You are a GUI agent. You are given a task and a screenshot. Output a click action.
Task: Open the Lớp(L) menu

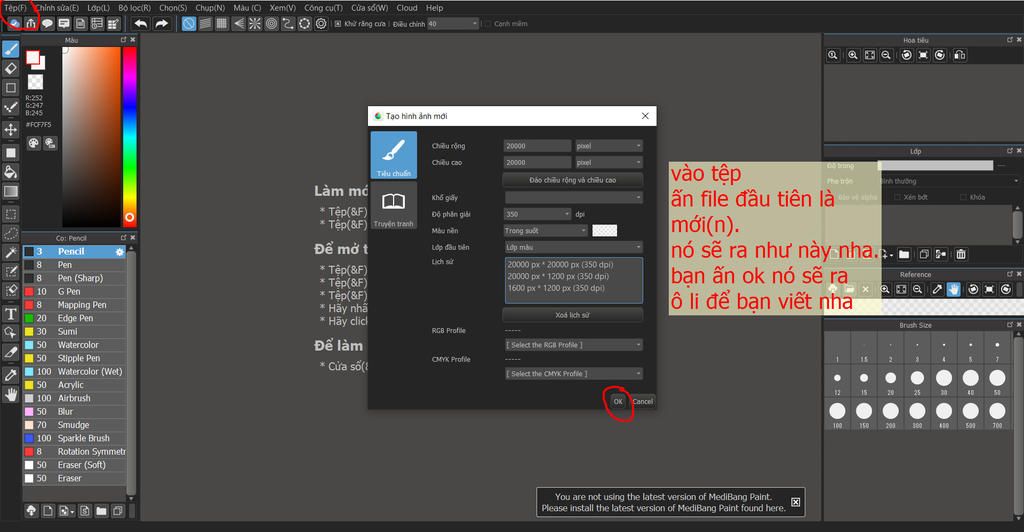coord(99,8)
